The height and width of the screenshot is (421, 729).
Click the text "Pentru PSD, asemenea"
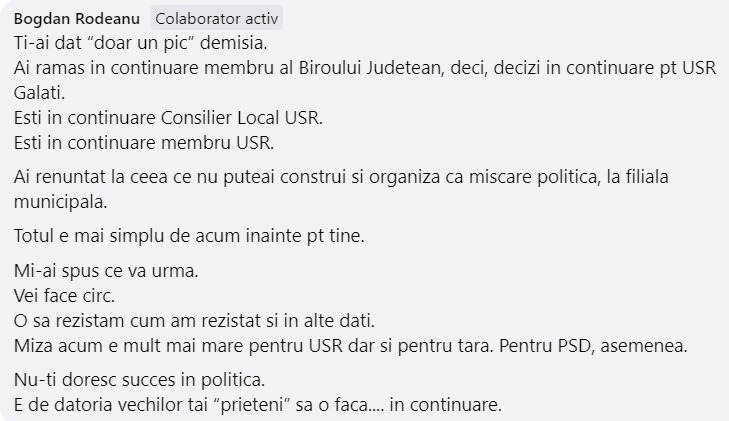click(x=593, y=346)
